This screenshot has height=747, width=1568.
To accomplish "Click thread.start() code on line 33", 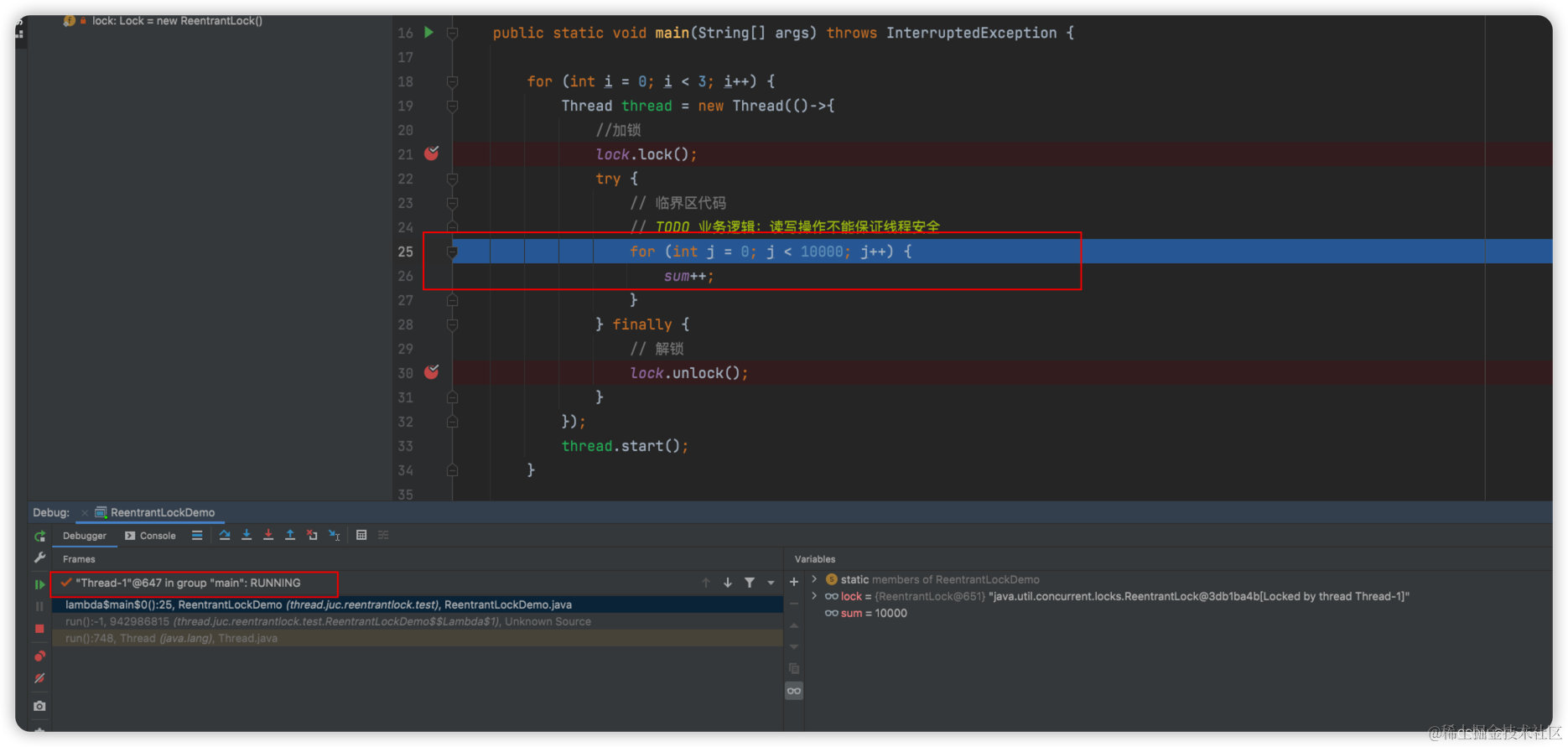I will pos(625,446).
